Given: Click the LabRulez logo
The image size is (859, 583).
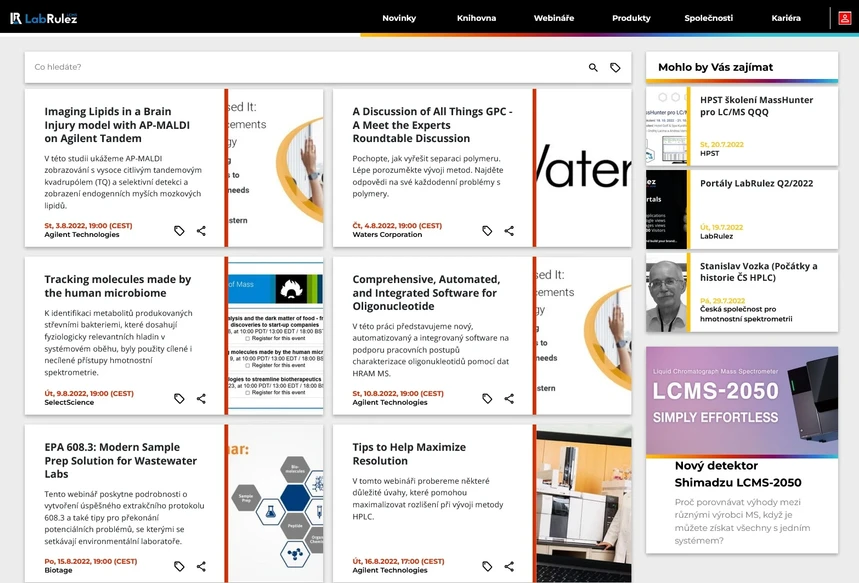Looking at the screenshot, I should [x=44, y=19].
